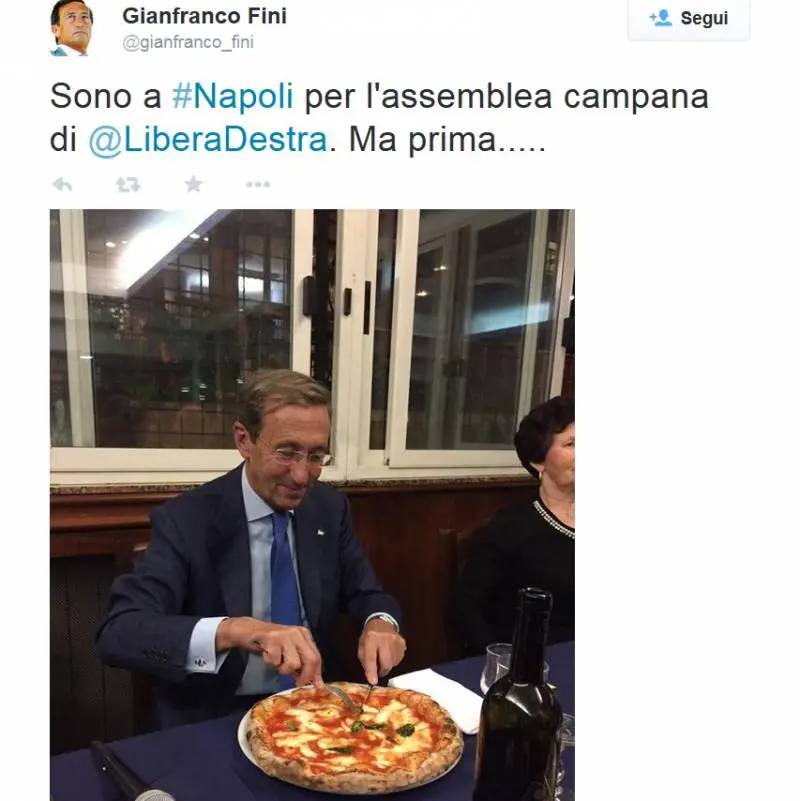Retweet this post using the retweet icon

coord(127,184)
